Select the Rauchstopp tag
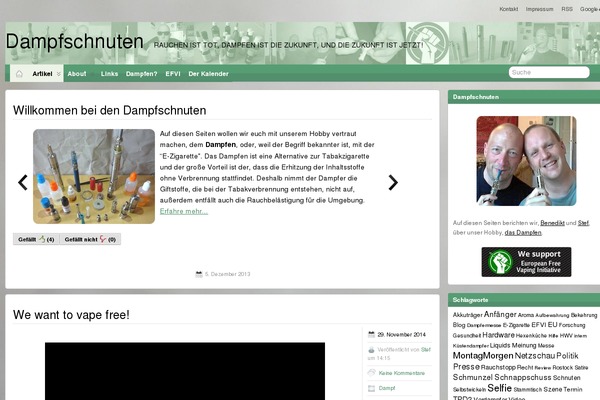600x400 pixels. (x=498, y=367)
